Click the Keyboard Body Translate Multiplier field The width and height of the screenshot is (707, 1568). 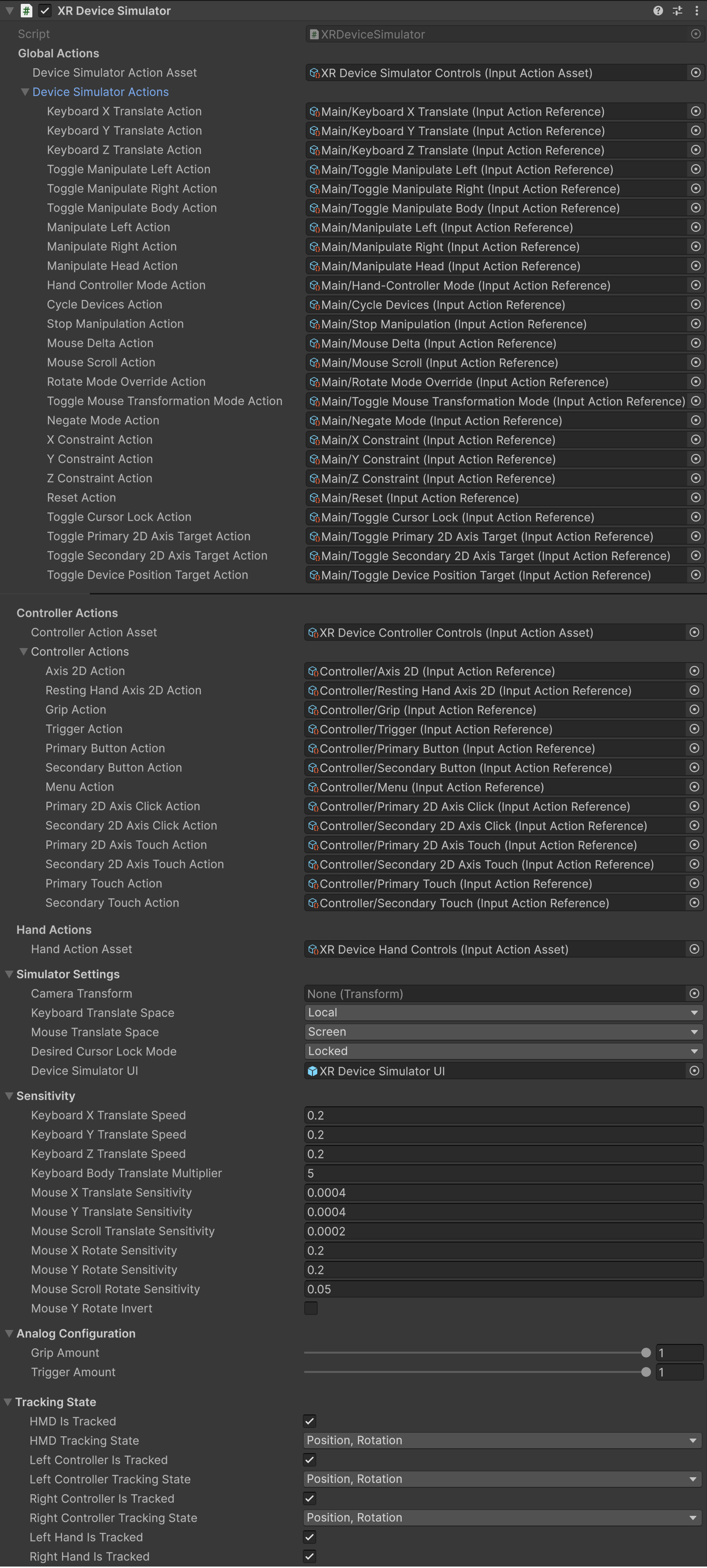[x=503, y=1173]
